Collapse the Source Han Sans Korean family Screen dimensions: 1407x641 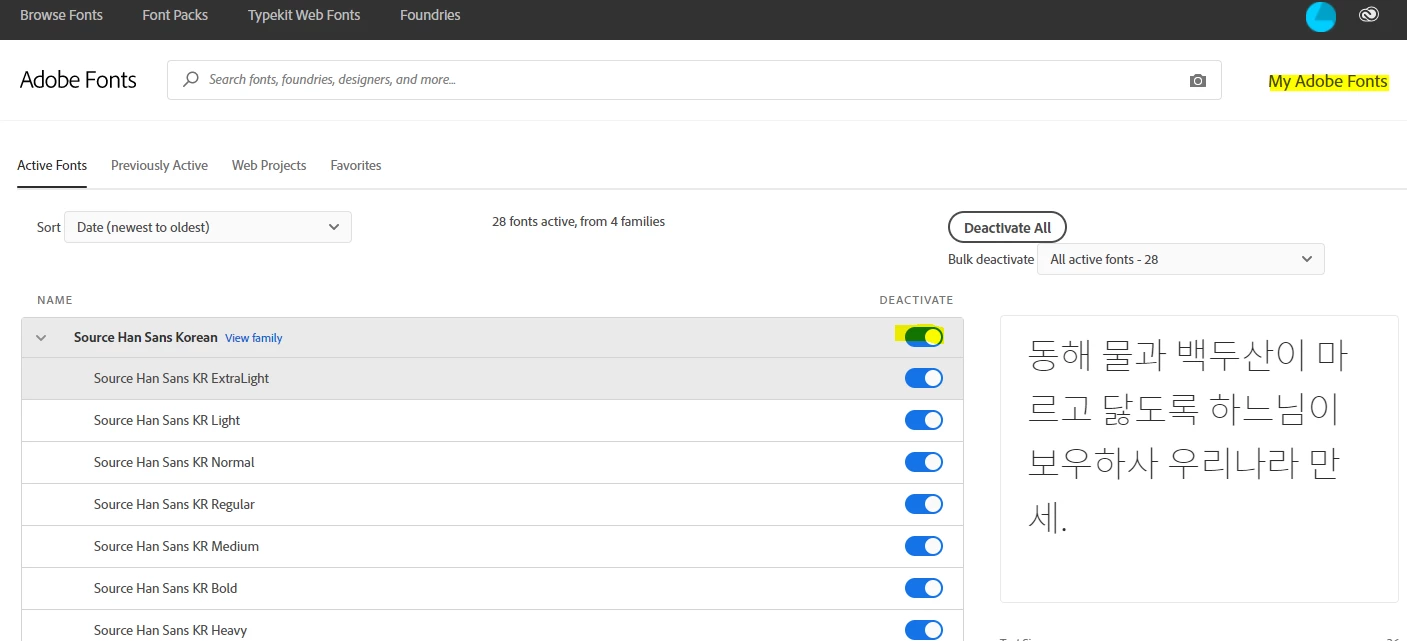41,338
